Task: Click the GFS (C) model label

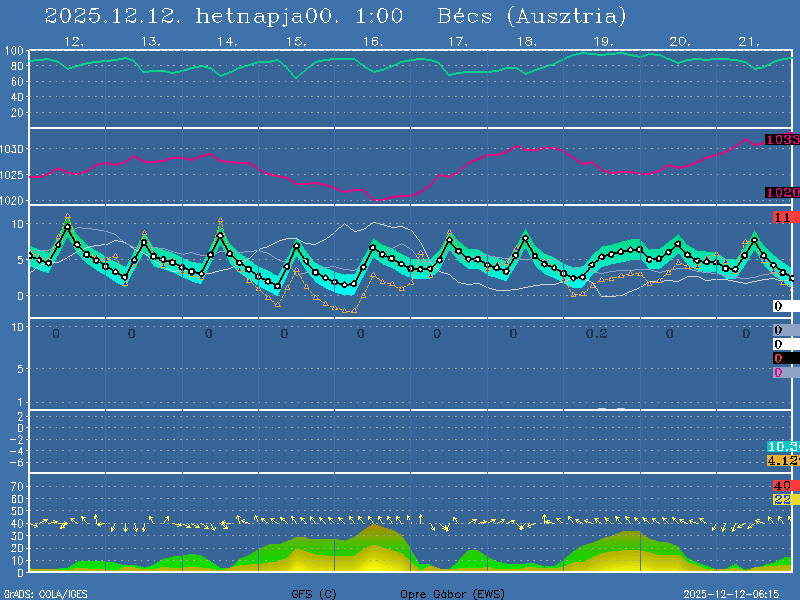Action: (313, 594)
